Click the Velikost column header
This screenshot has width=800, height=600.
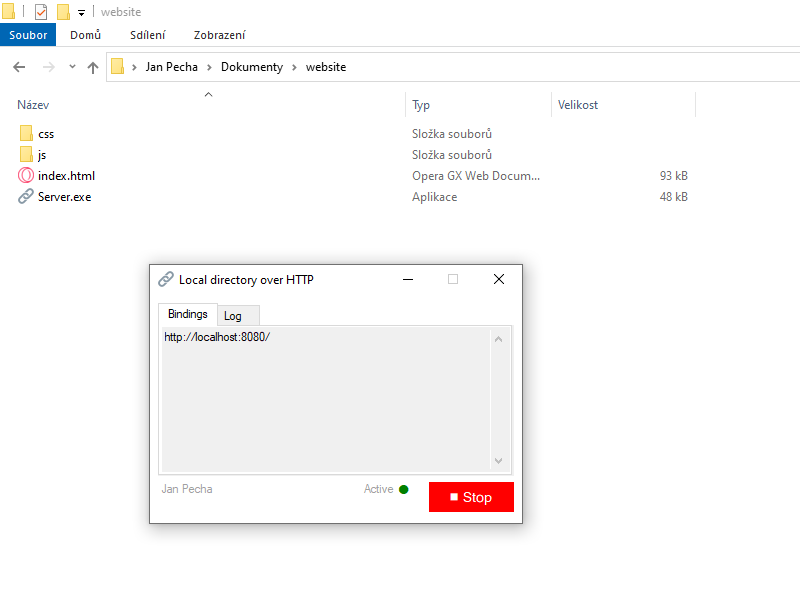[x=578, y=105]
